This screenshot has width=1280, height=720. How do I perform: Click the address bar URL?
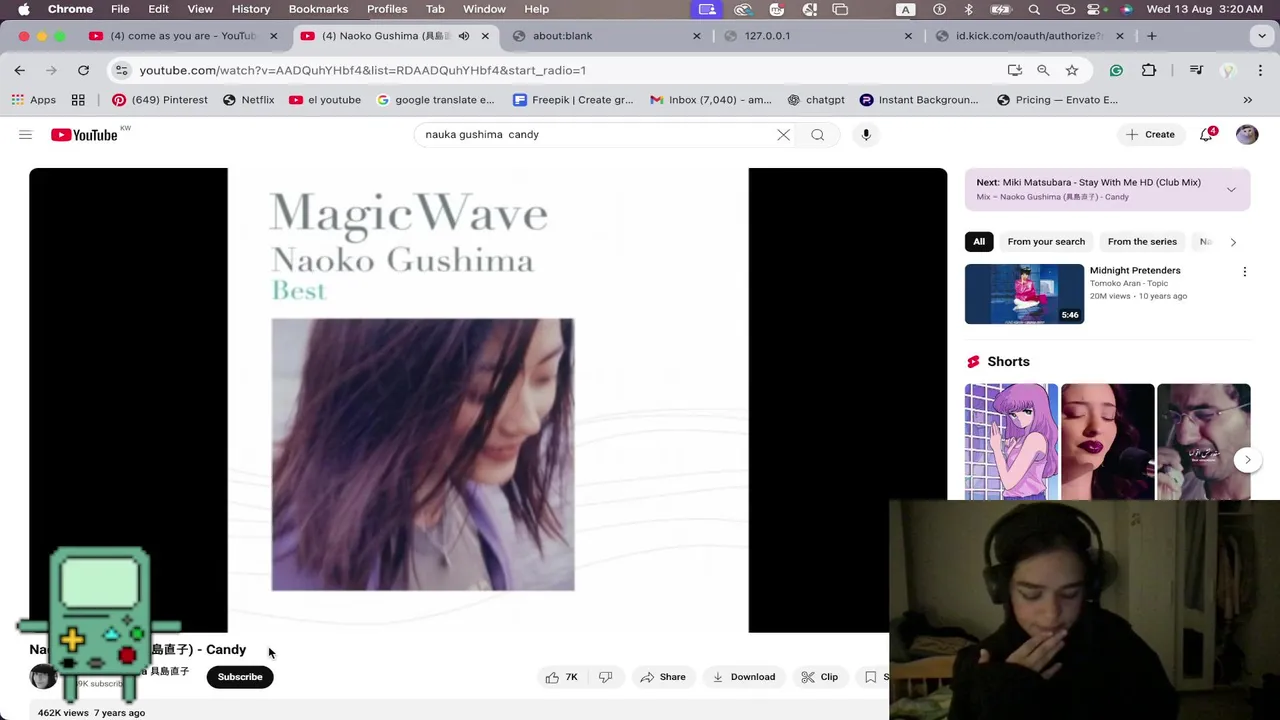(x=363, y=70)
